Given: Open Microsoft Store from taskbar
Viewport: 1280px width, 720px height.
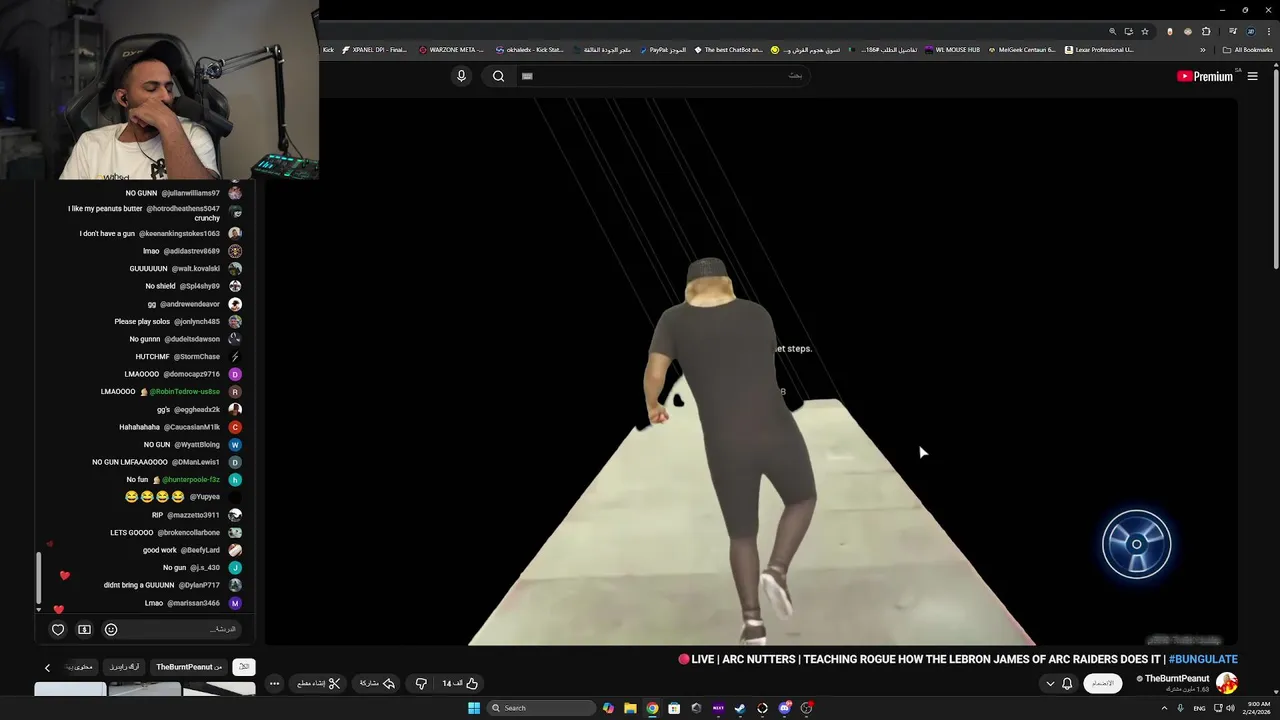Looking at the screenshot, I should coord(674,708).
